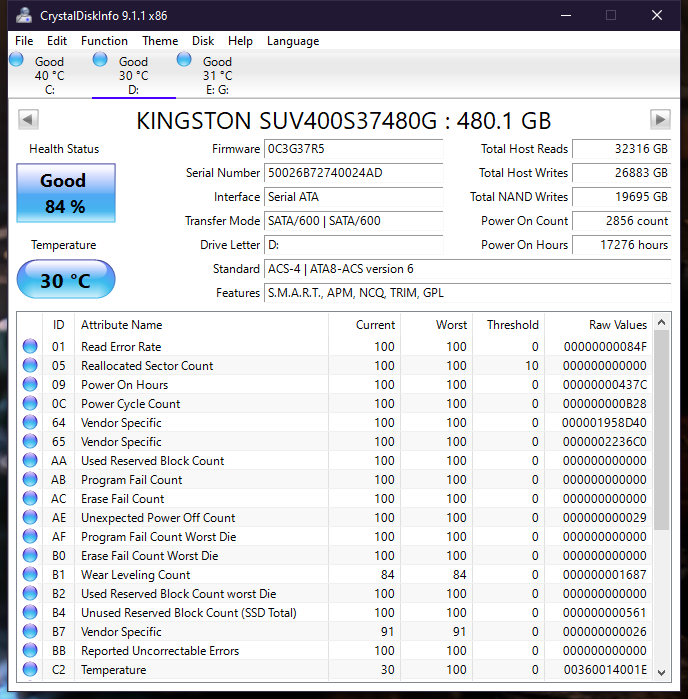The width and height of the screenshot is (688, 699).
Task: Click status orb for Used Reserved Block Count worst Die
Action: 30,593
